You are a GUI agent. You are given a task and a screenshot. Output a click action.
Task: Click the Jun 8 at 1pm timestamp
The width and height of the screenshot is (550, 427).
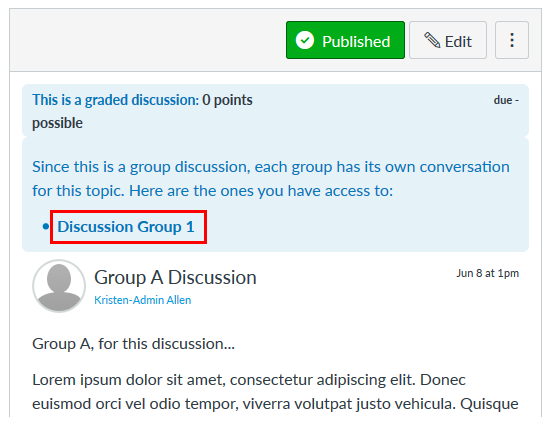coord(488,273)
